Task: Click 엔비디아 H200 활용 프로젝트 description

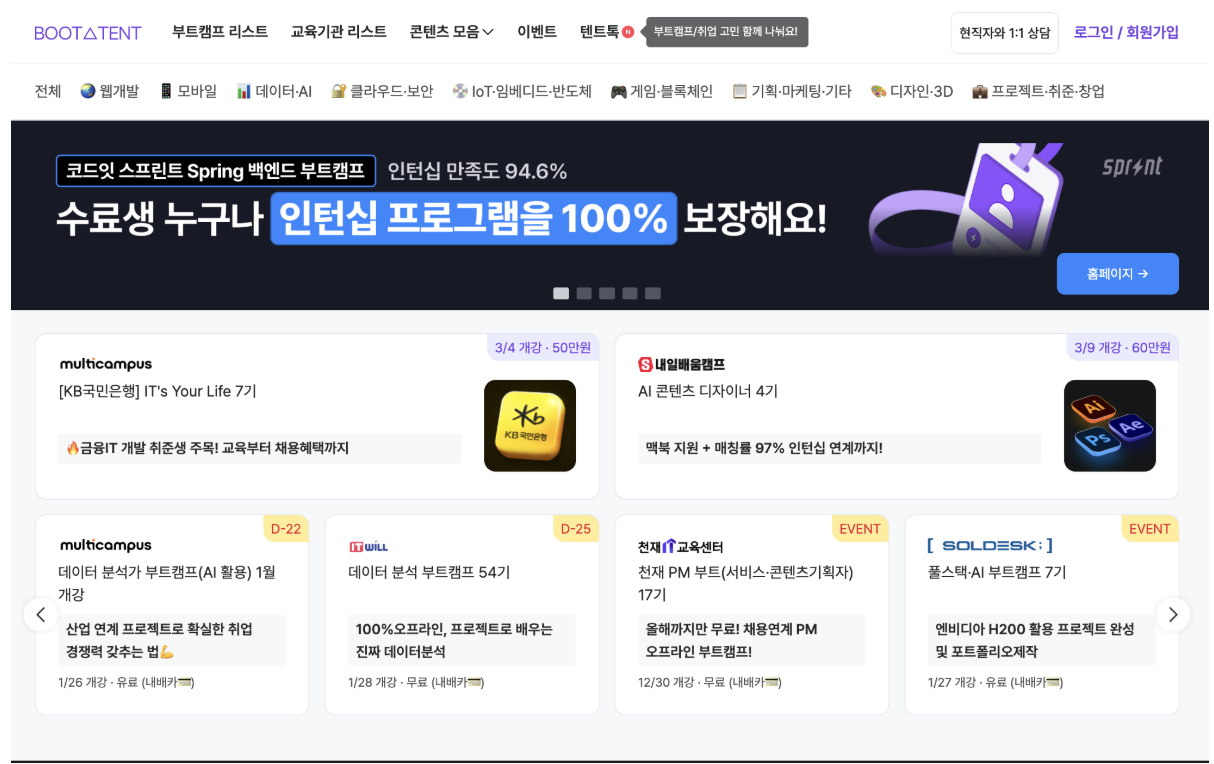Action: 1041,640
